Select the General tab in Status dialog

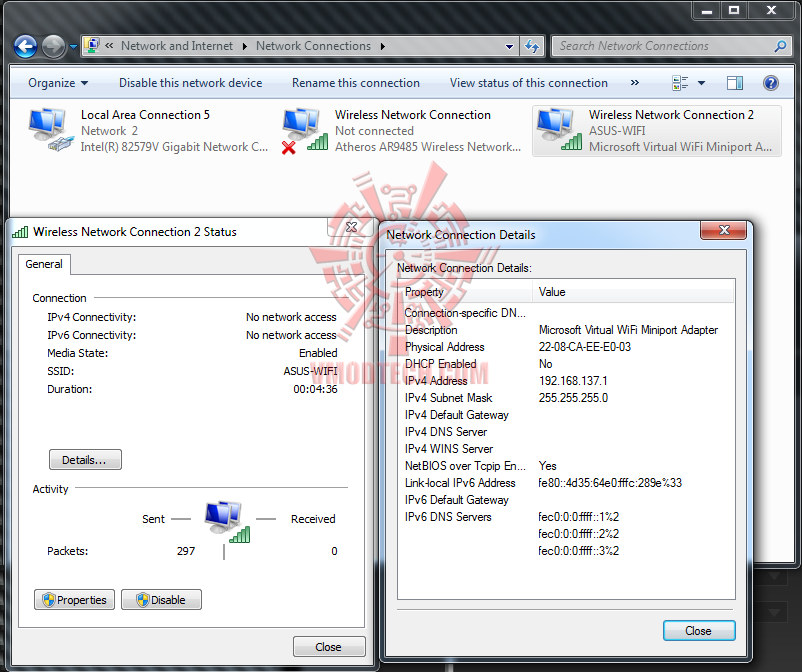[44, 264]
